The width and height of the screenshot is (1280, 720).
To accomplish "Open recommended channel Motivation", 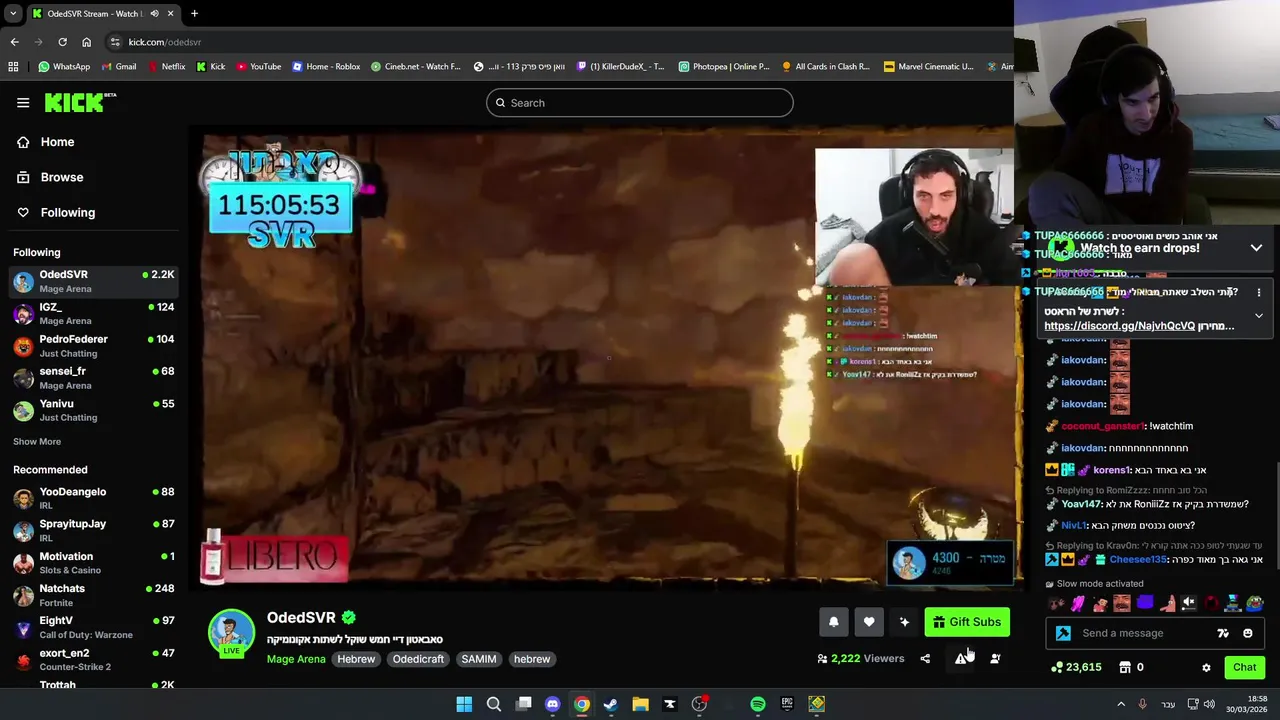I will [94, 562].
